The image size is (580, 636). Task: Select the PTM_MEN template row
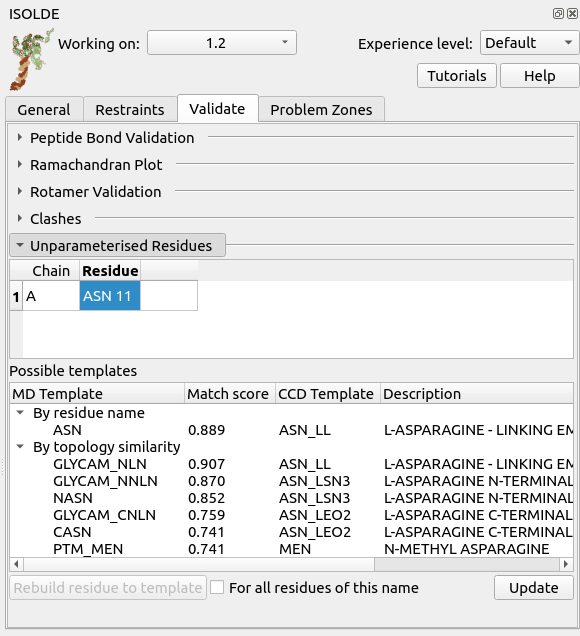pyautogui.click(x=291, y=549)
